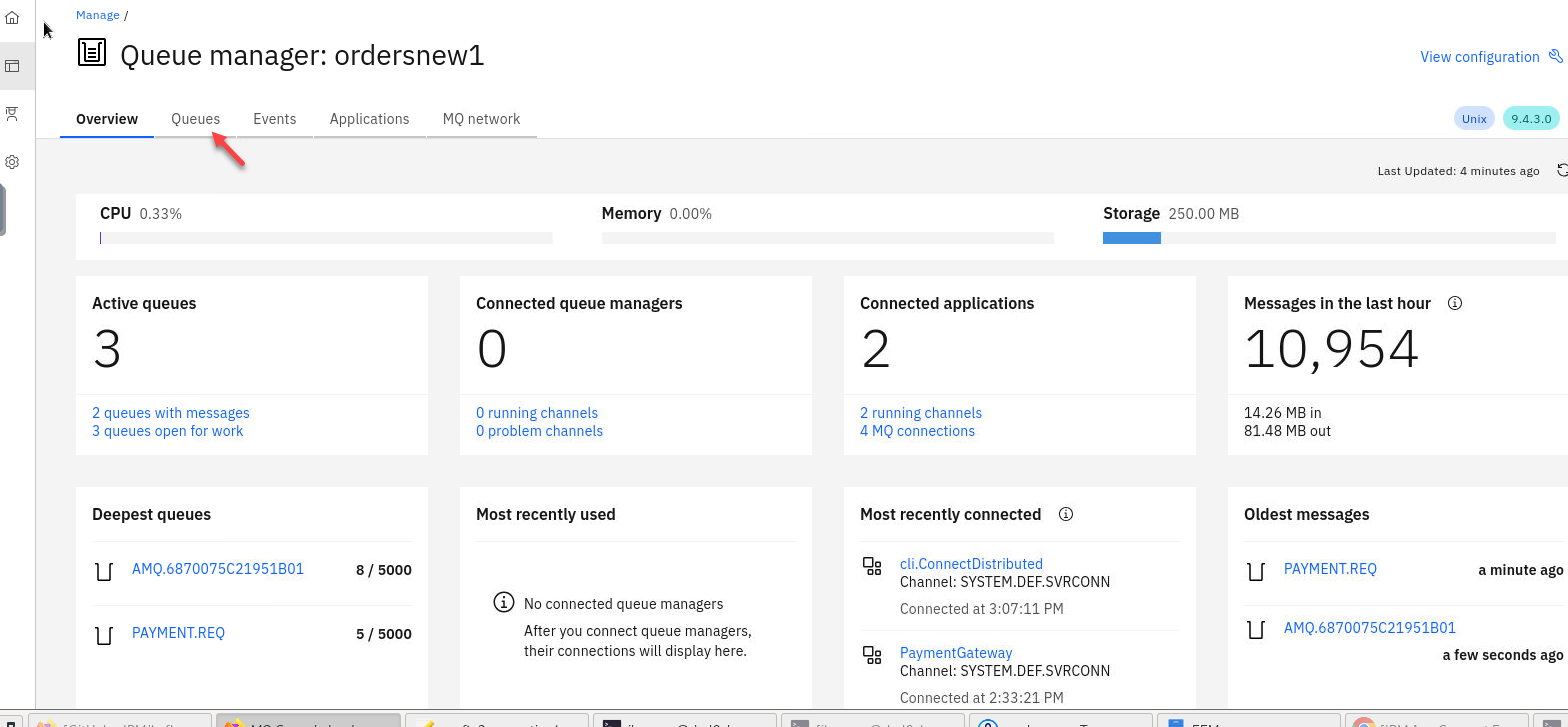Click the refresh icon beside Last Updated
The width and height of the screenshot is (1568, 727).
(x=1562, y=171)
